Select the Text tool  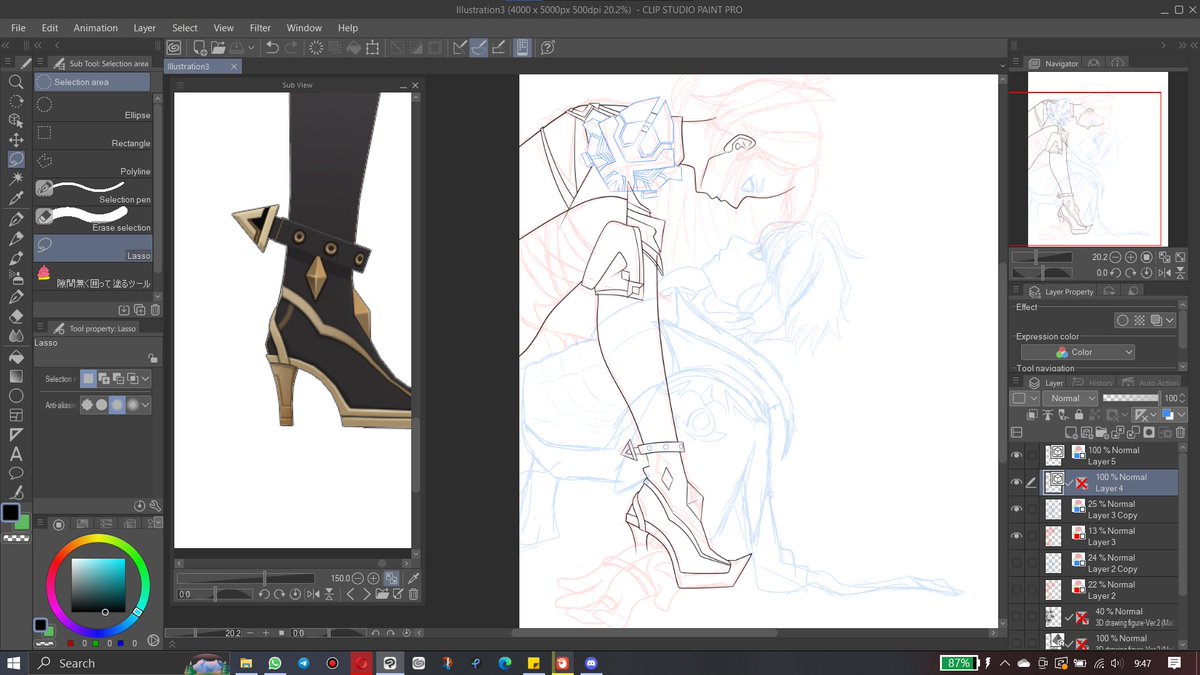coord(14,452)
